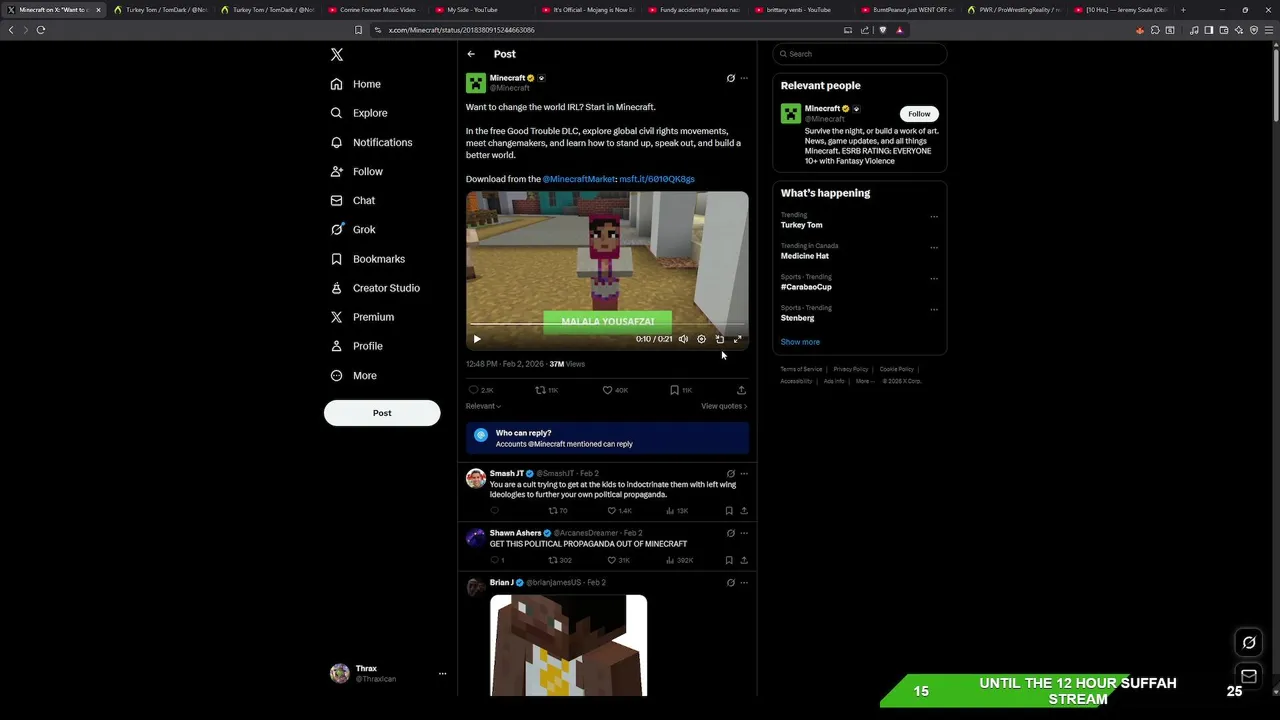Open Brian J's reply image

(568, 645)
